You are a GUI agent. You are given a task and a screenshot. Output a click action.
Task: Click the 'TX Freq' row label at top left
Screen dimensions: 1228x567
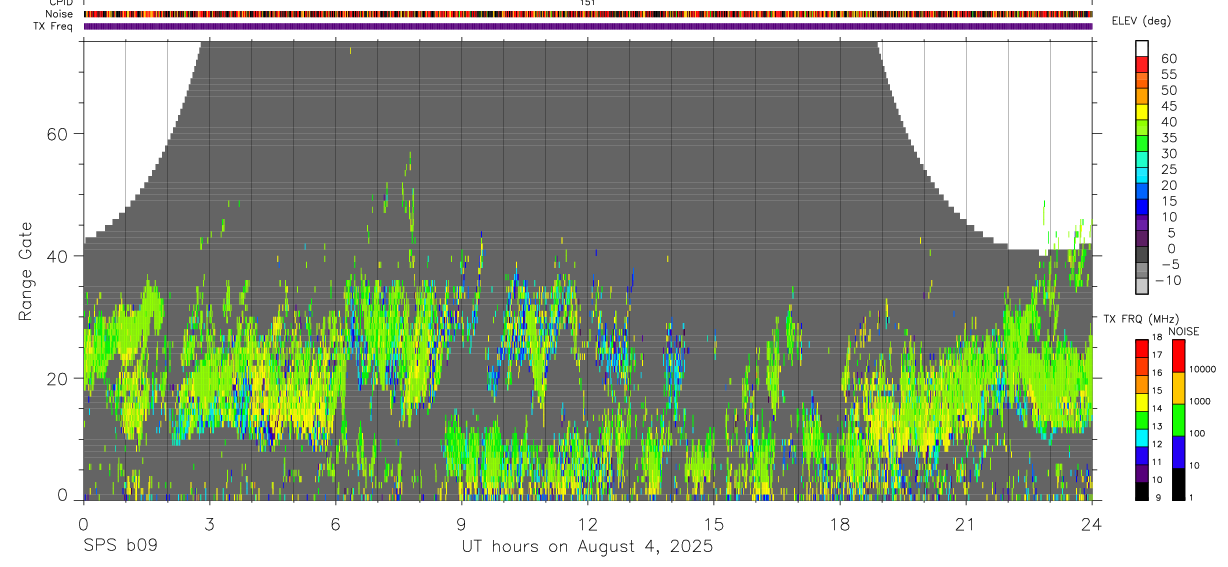pyautogui.click(x=55, y=26)
